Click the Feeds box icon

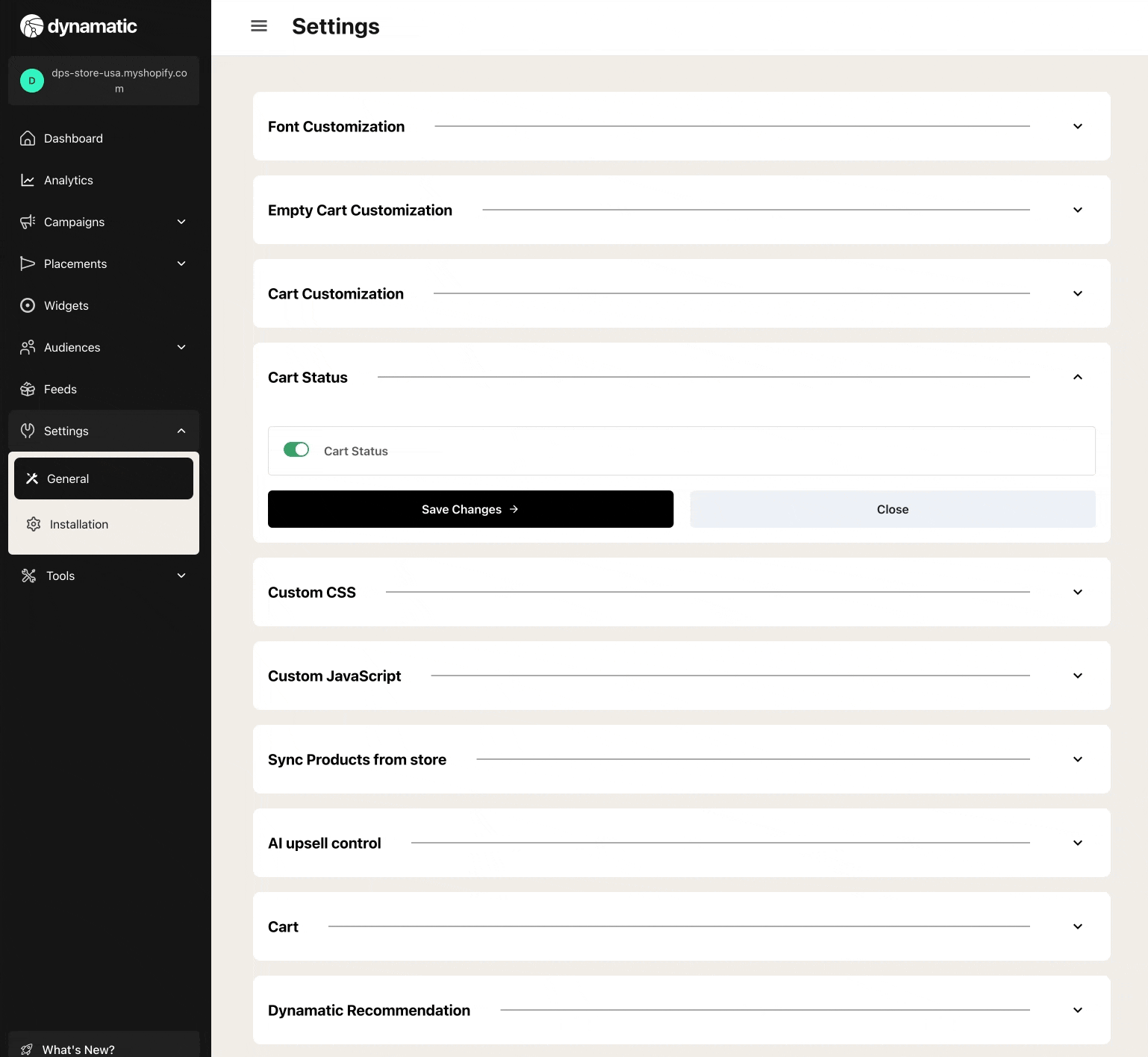pos(28,389)
